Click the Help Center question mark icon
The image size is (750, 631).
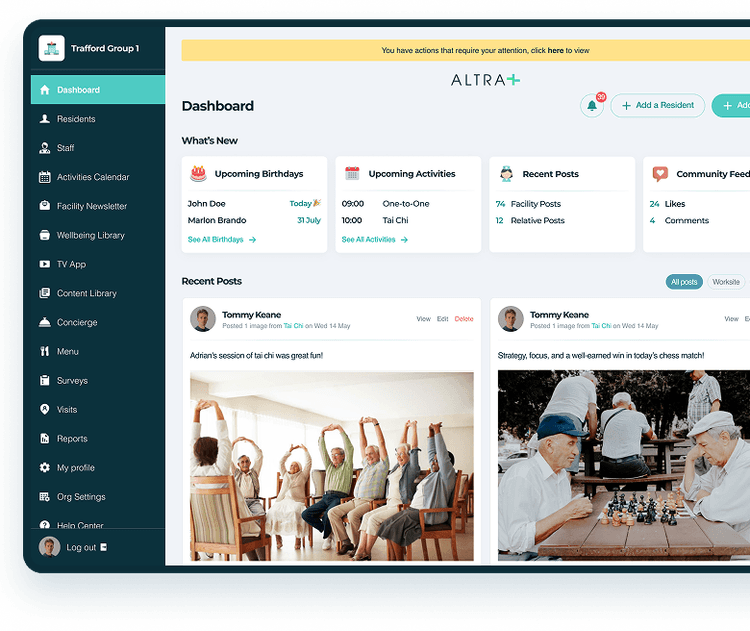pos(44,525)
